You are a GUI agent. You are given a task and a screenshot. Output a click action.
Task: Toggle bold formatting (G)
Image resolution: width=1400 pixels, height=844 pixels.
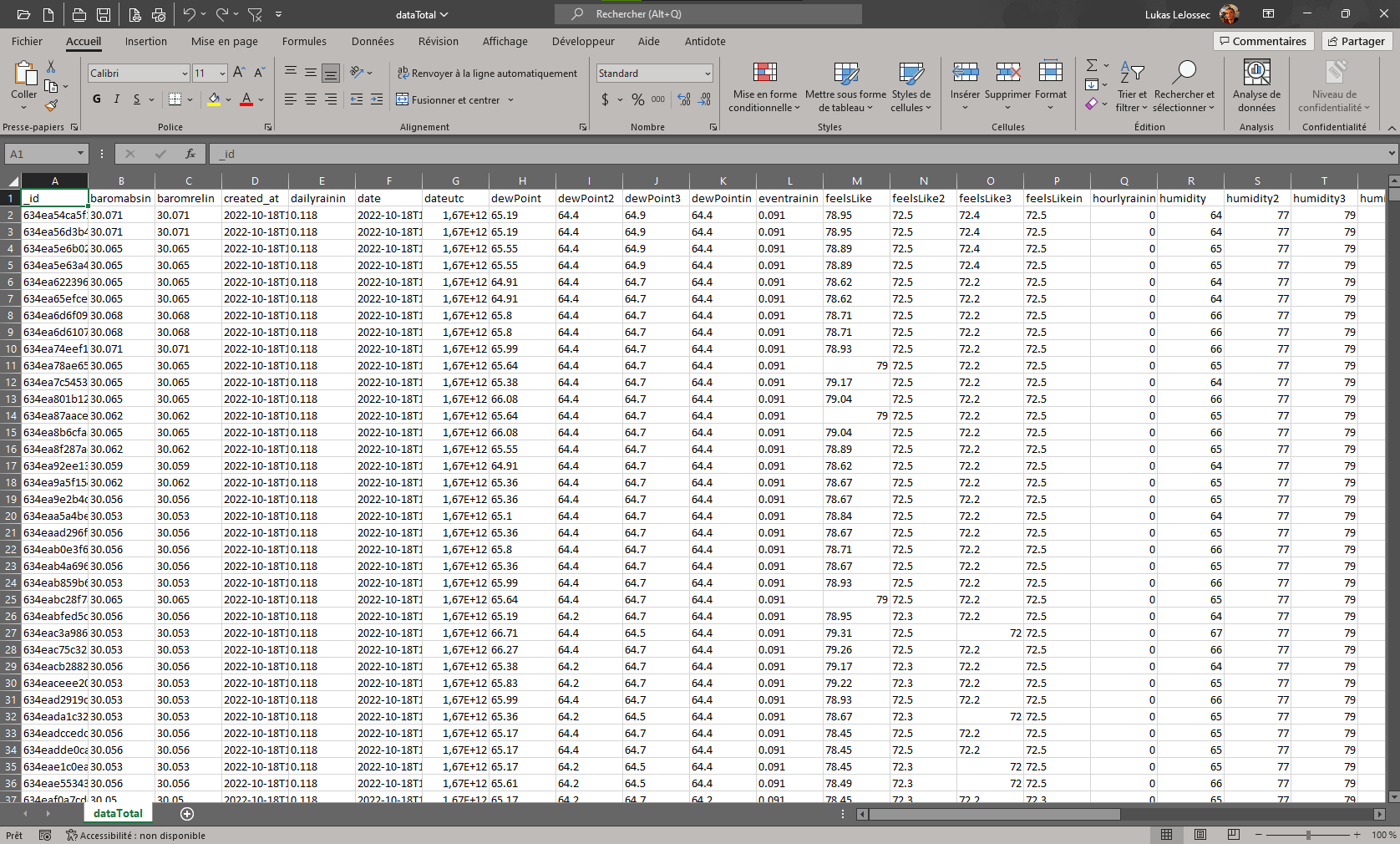point(97,99)
